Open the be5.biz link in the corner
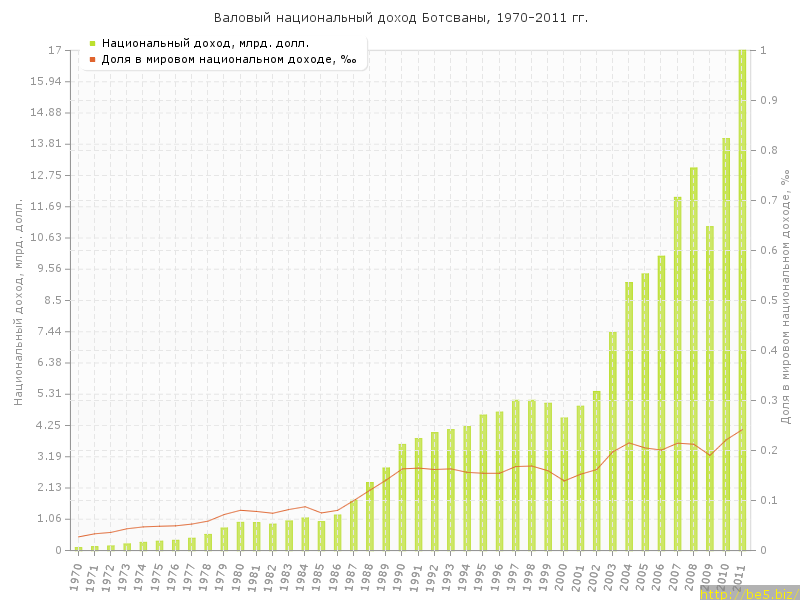The image size is (800, 600). (748, 594)
